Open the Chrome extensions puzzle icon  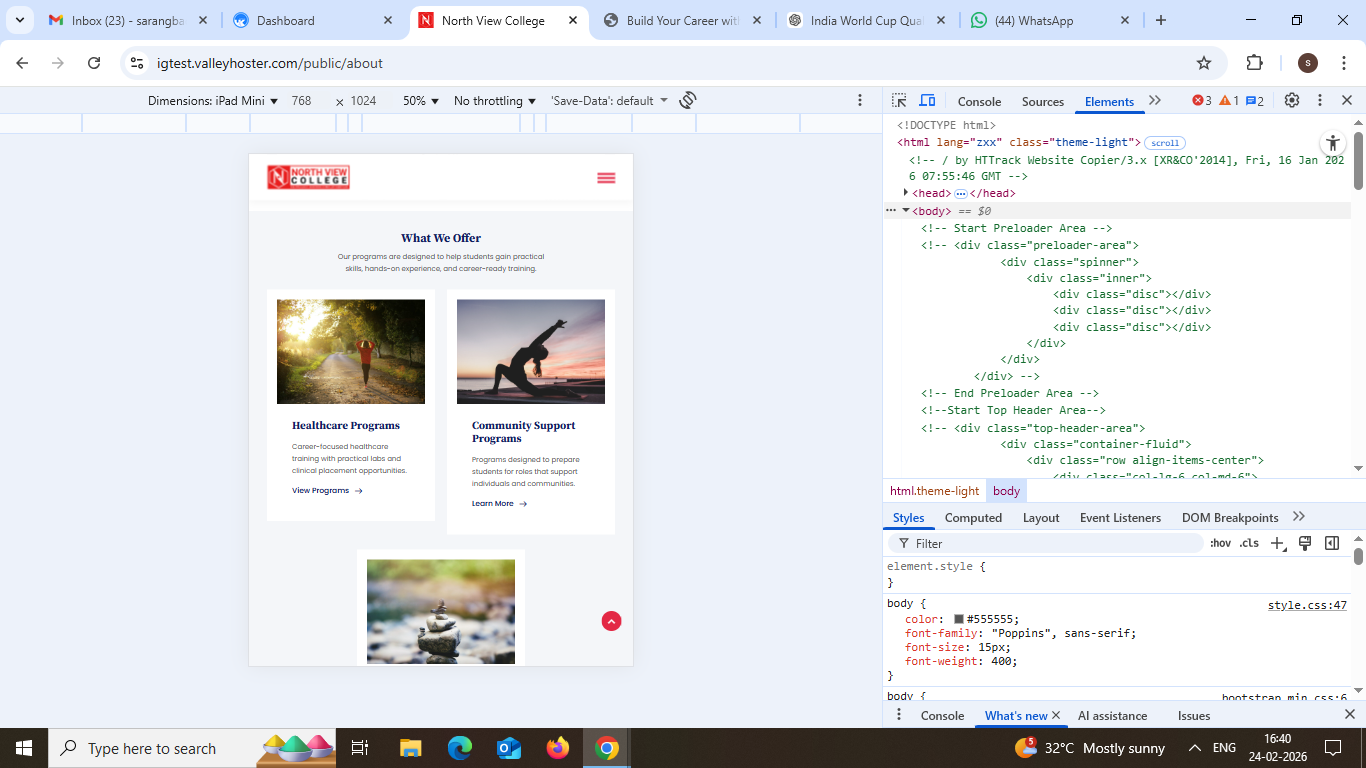[1255, 63]
